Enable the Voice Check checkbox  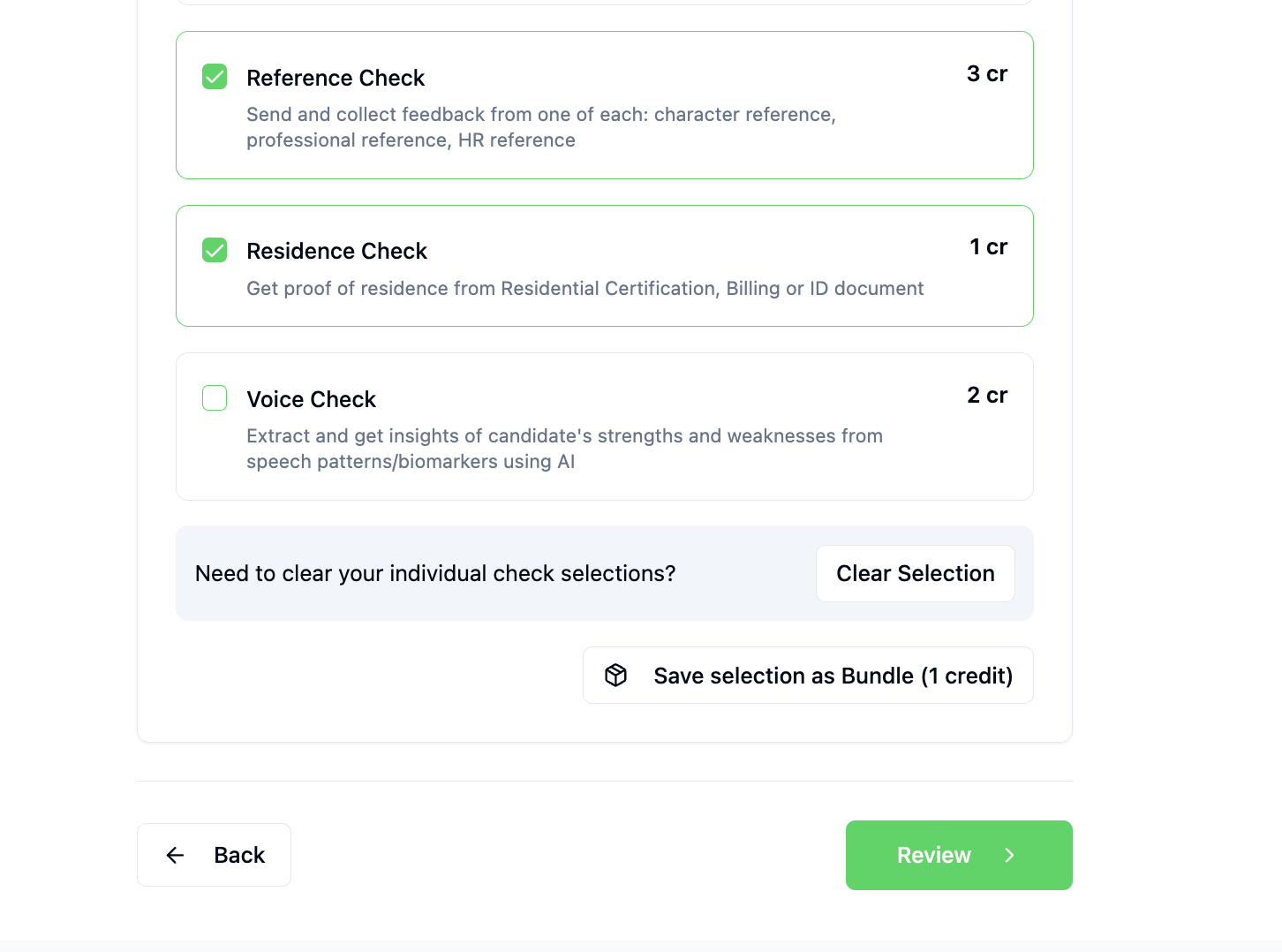click(x=215, y=398)
